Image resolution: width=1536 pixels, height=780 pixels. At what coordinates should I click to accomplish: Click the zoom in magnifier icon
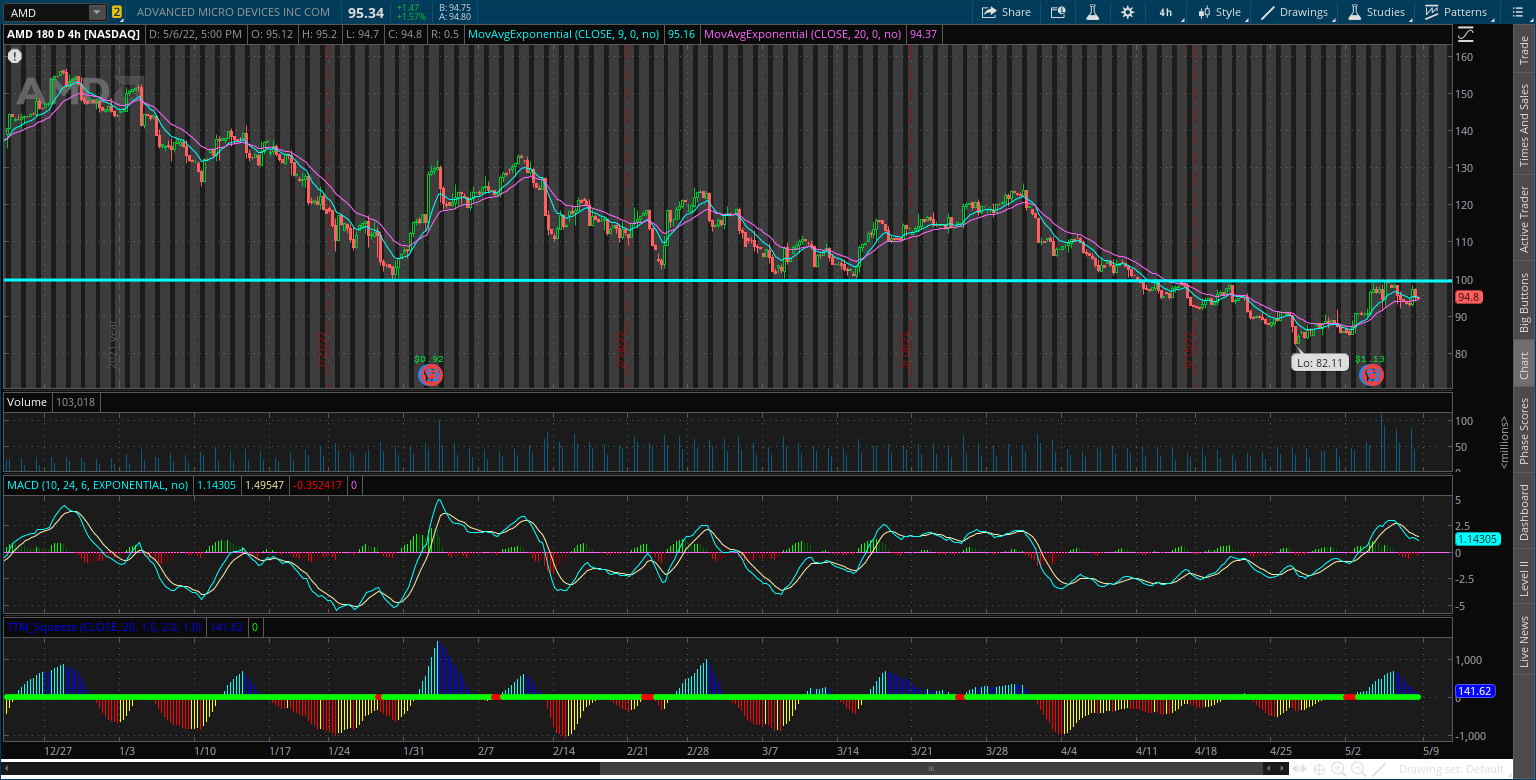click(1338, 769)
